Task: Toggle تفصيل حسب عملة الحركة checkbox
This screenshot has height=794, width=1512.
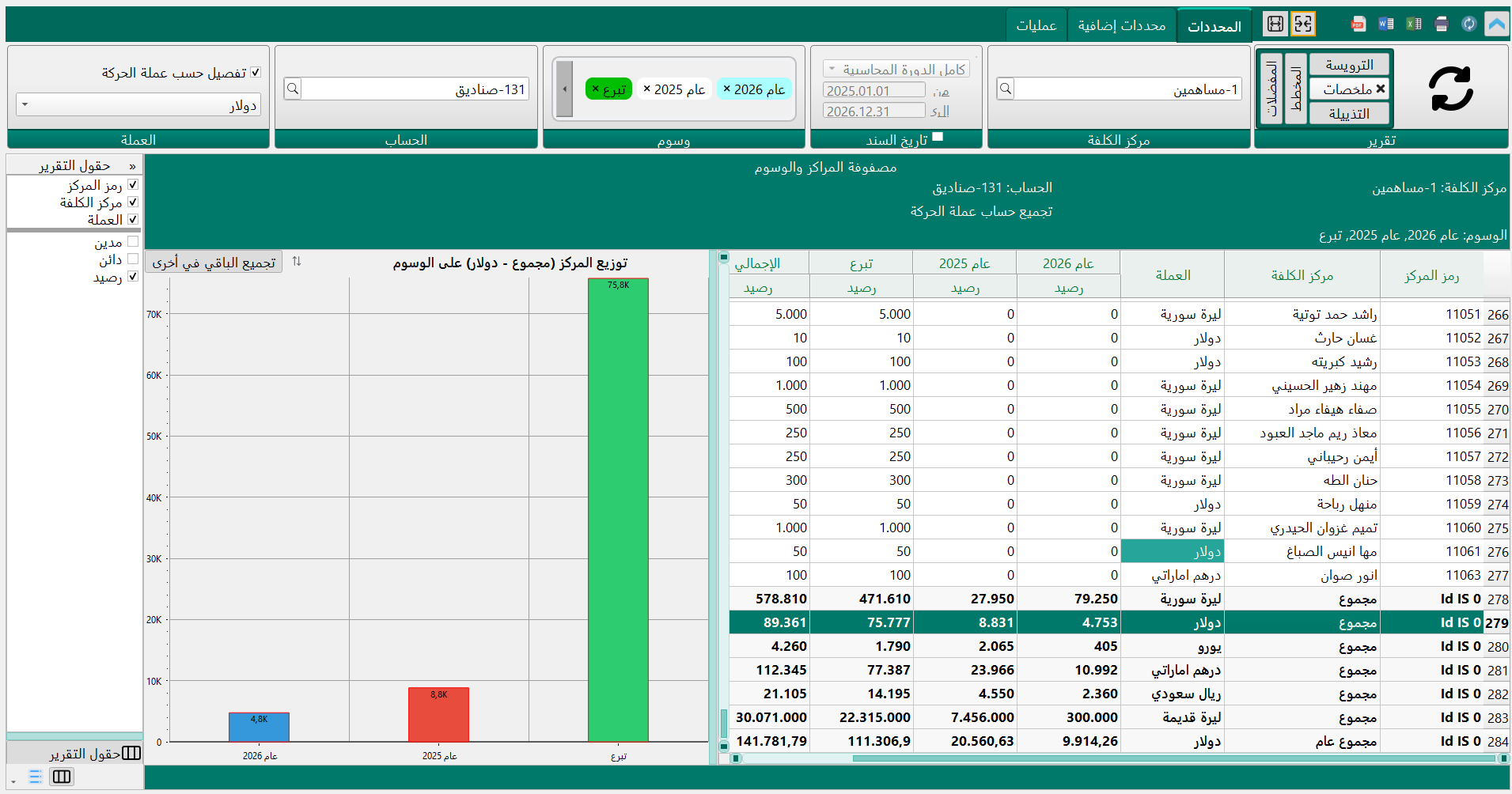Action: [256, 73]
